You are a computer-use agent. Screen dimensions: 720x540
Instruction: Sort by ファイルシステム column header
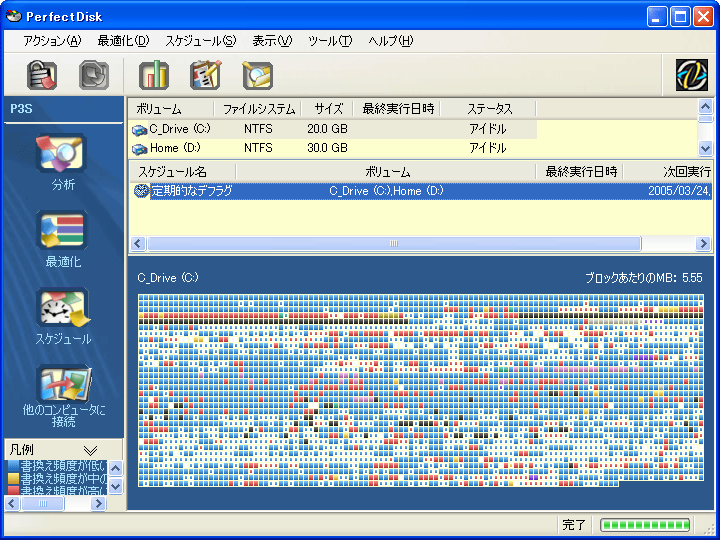tap(258, 109)
